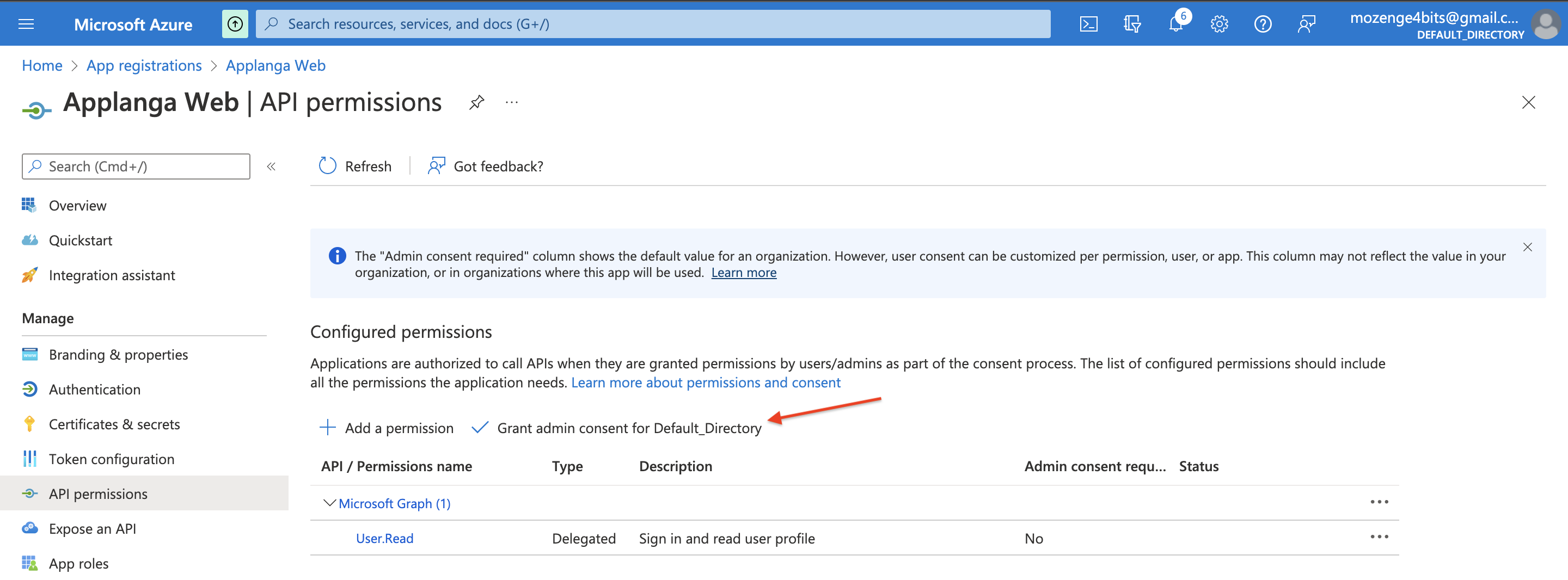The height and width of the screenshot is (580, 1568).
Task: Open more options for User.Read row
Action: 1379,536
